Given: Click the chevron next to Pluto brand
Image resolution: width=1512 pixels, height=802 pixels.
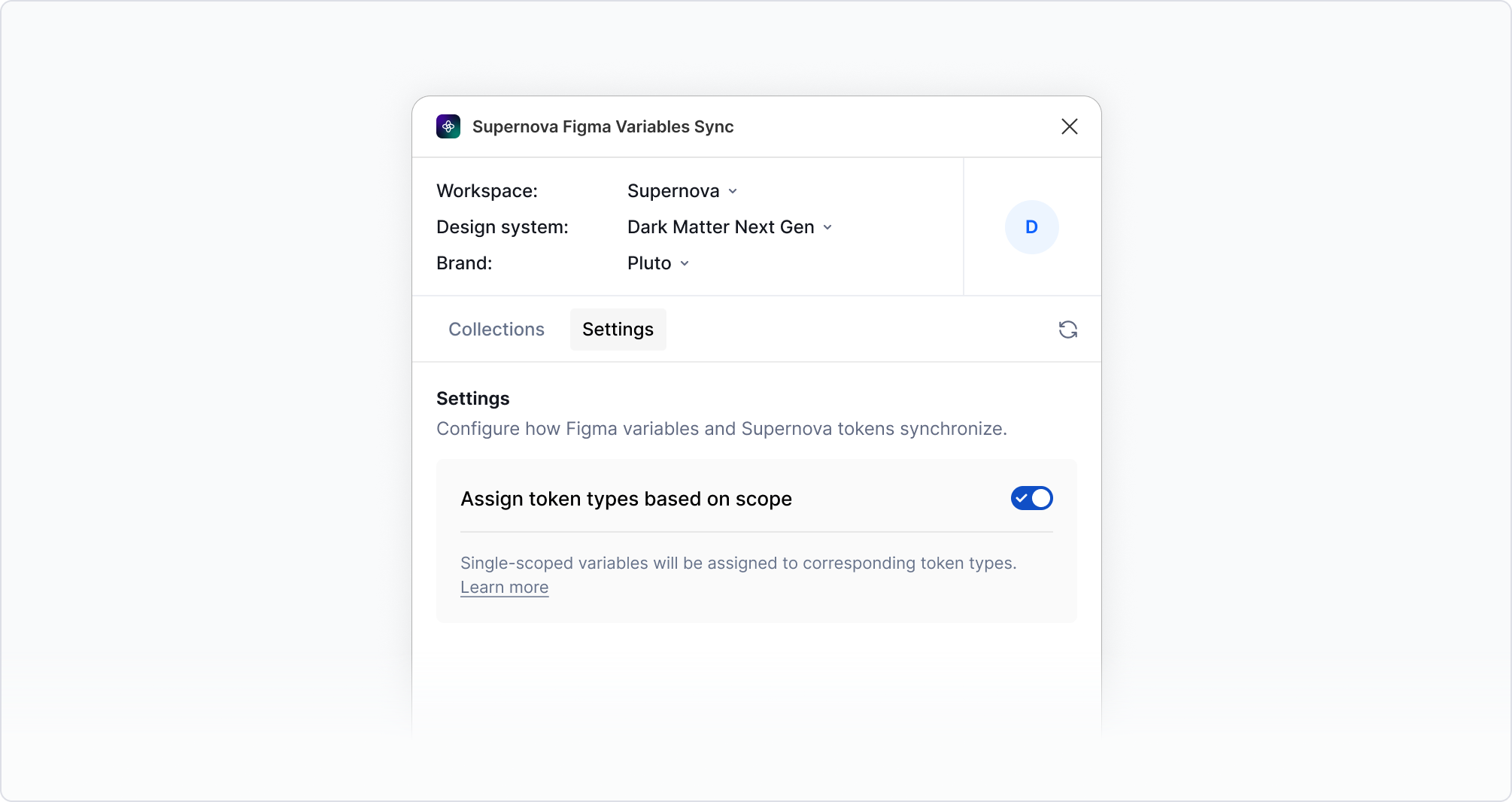Looking at the screenshot, I should pyautogui.click(x=685, y=263).
